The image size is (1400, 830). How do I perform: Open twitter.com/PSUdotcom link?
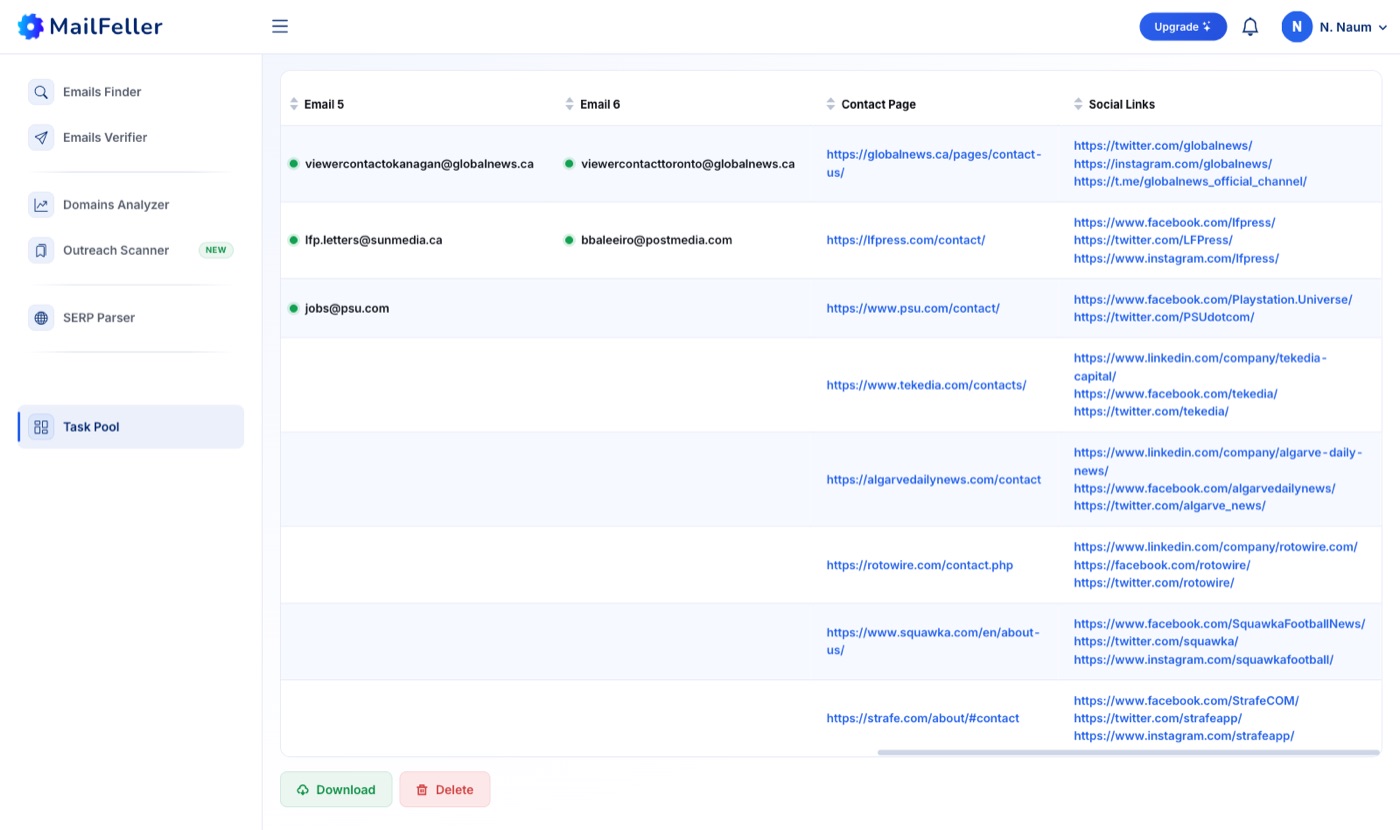[1164, 317]
